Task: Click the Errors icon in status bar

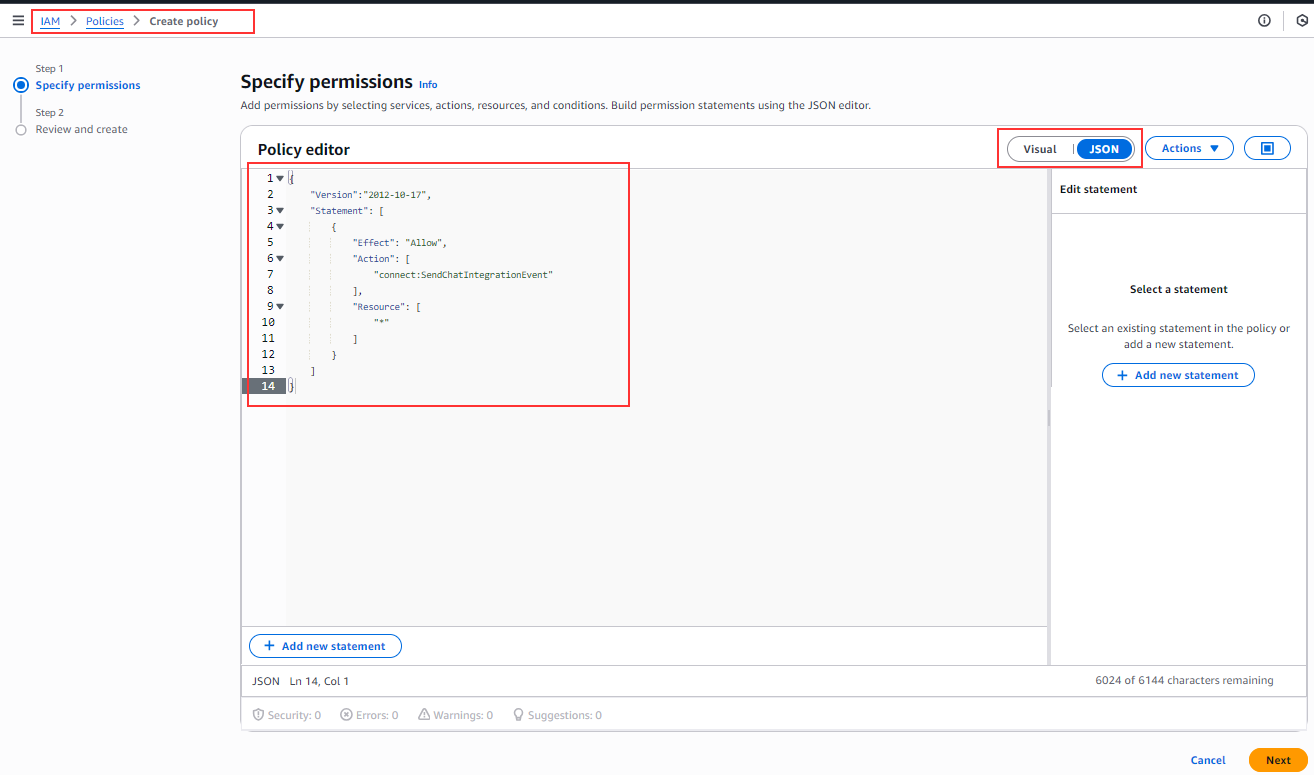Action: pyautogui.click(x=346, y=715)
